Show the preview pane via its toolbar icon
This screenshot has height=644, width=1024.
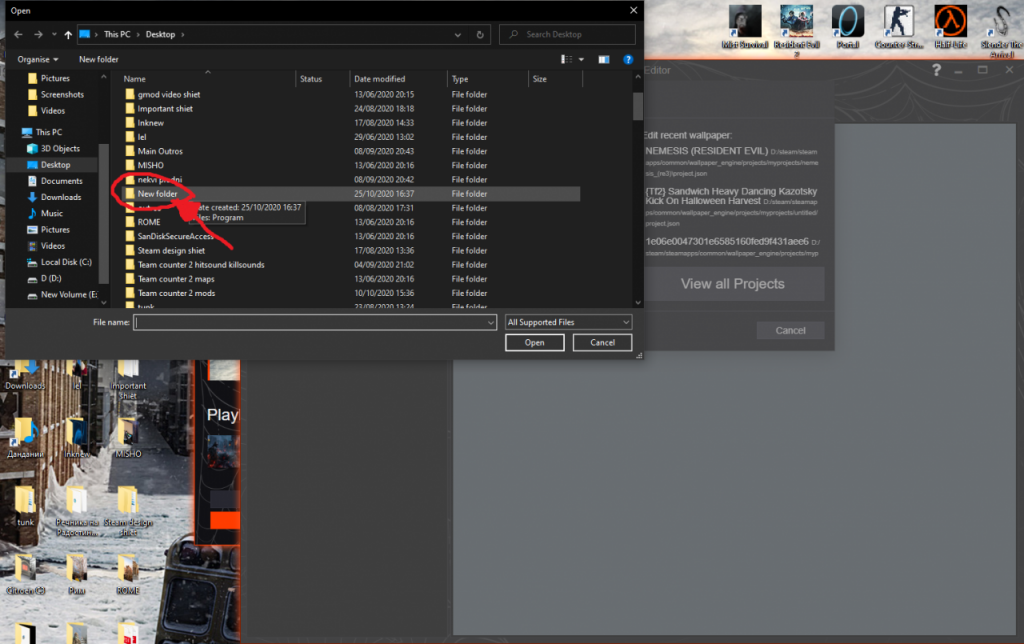tap(604, 59)
